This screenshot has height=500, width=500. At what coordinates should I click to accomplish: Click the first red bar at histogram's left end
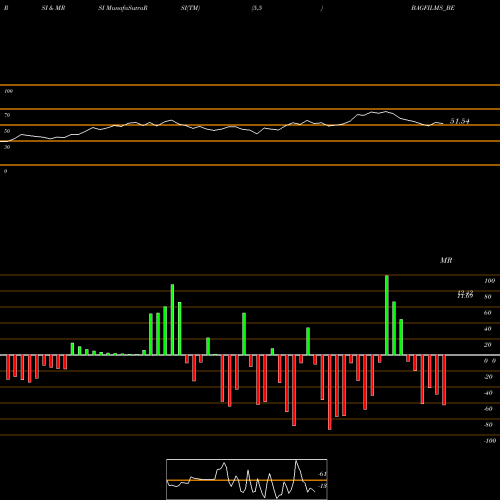point(8,367)
